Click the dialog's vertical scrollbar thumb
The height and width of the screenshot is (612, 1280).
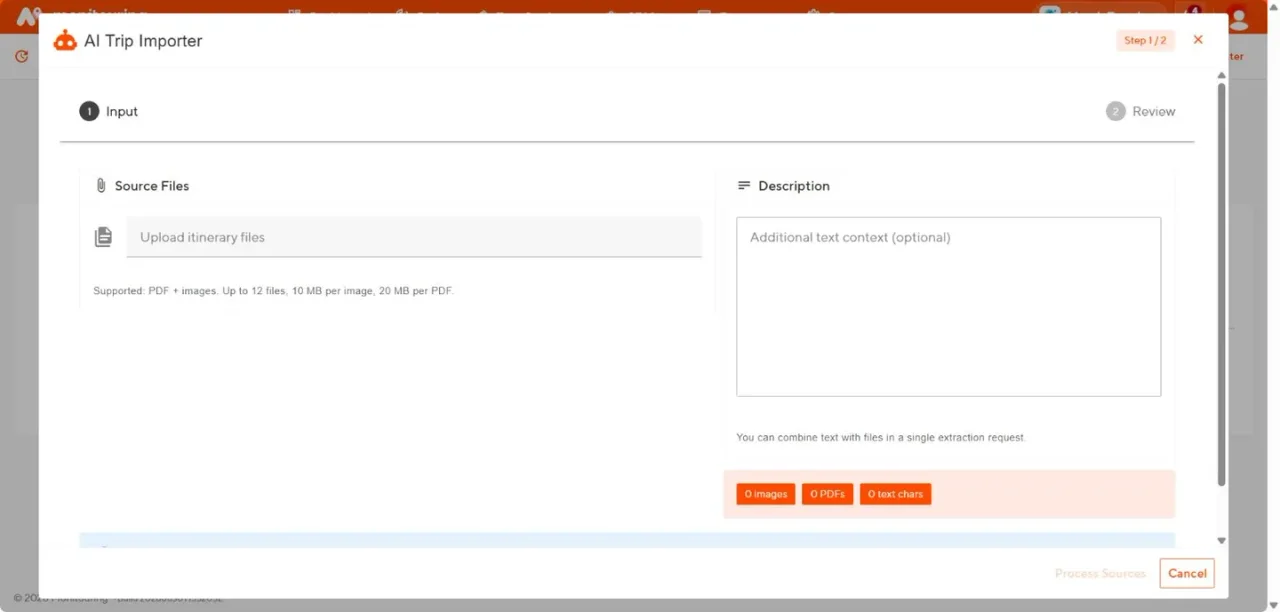click(x=1221, y=285)
